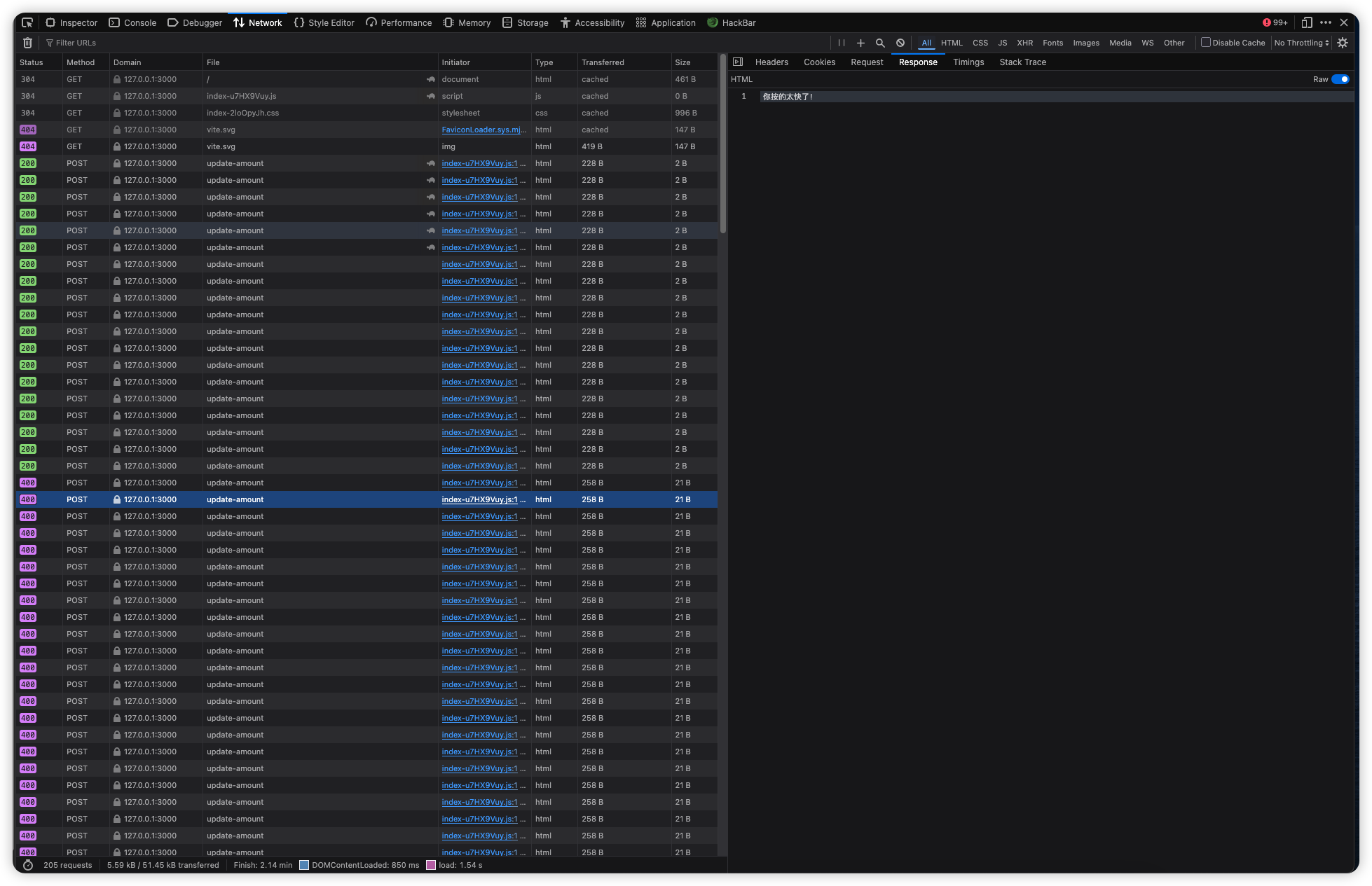The height and width of the screenshot is (886, 1372).
Task: Select the All request type filter
Action: (926, 43)
